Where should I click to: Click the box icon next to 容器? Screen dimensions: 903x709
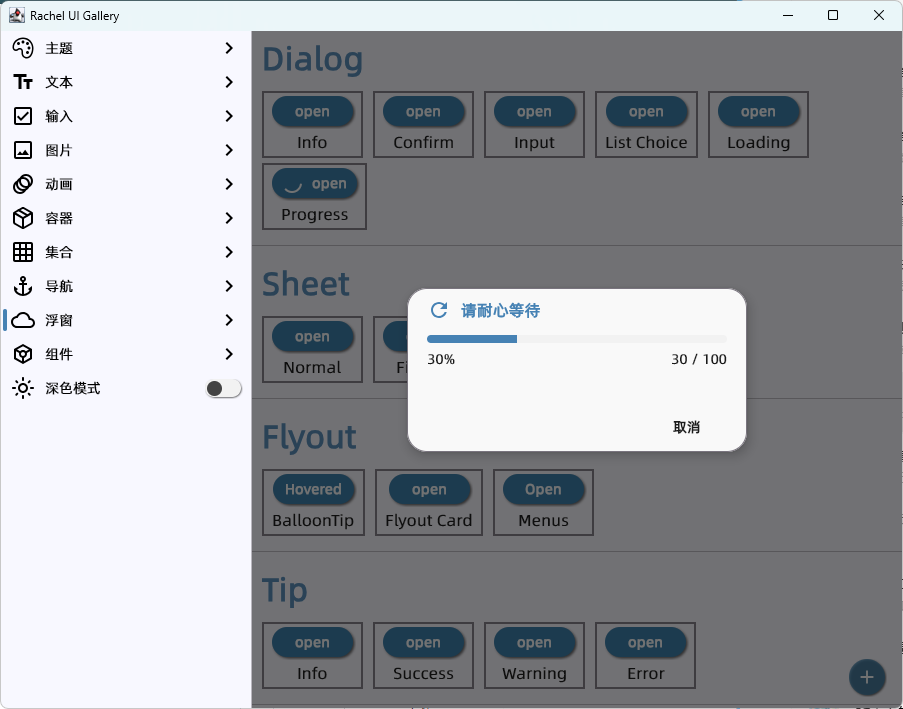tap(23, 218)
